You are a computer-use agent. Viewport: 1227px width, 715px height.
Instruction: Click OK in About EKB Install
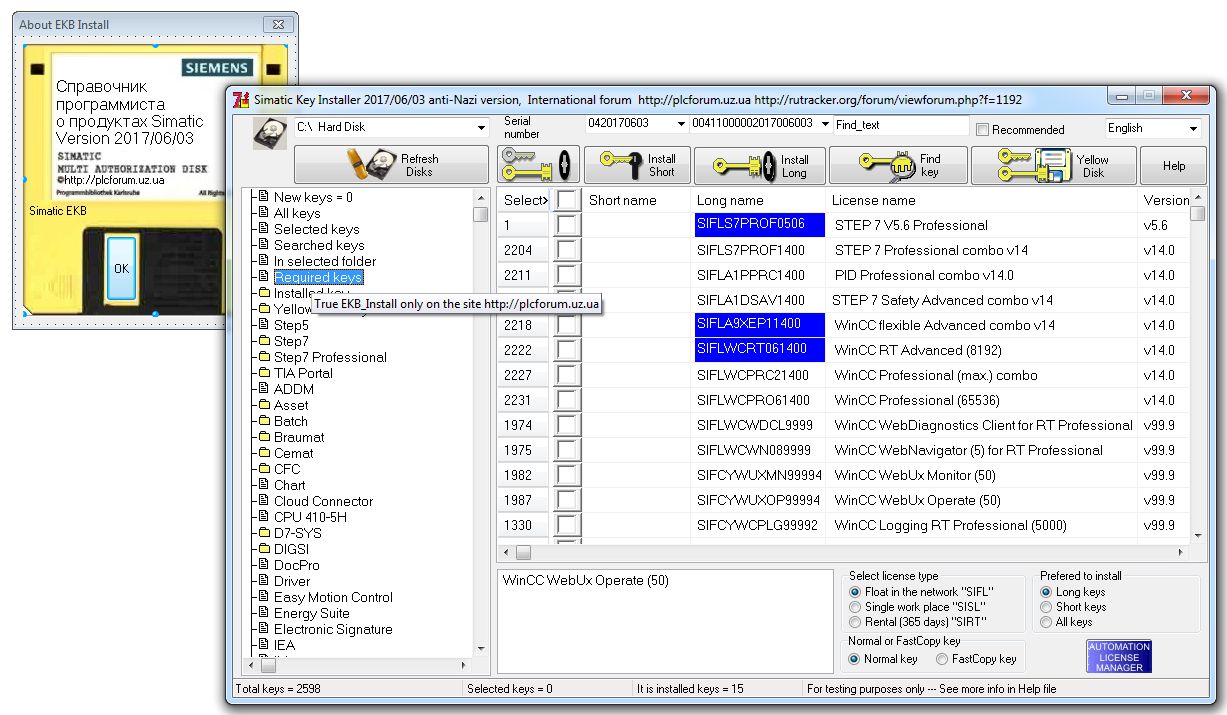[121, 268]
